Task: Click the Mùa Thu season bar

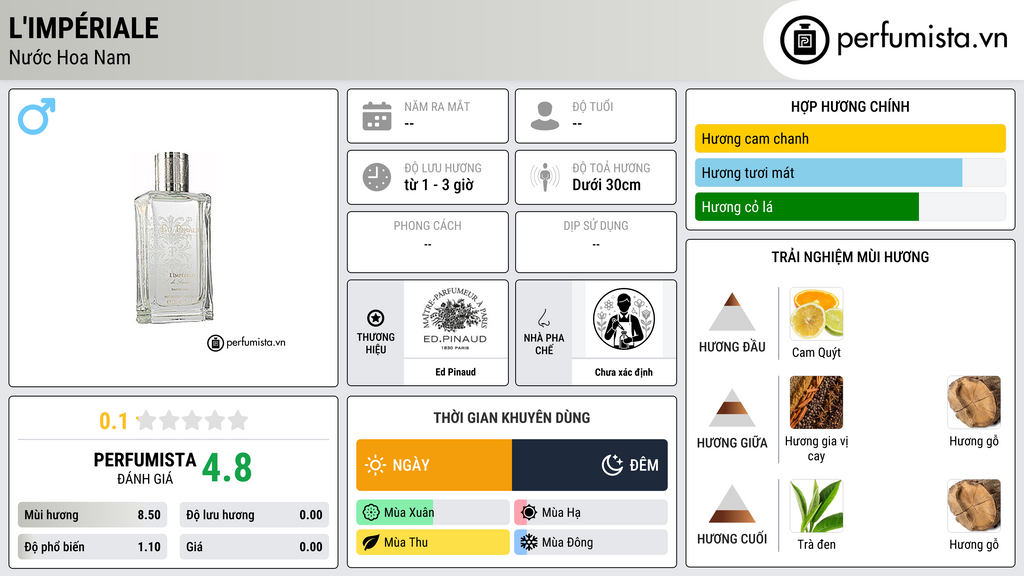Action: 432,542
